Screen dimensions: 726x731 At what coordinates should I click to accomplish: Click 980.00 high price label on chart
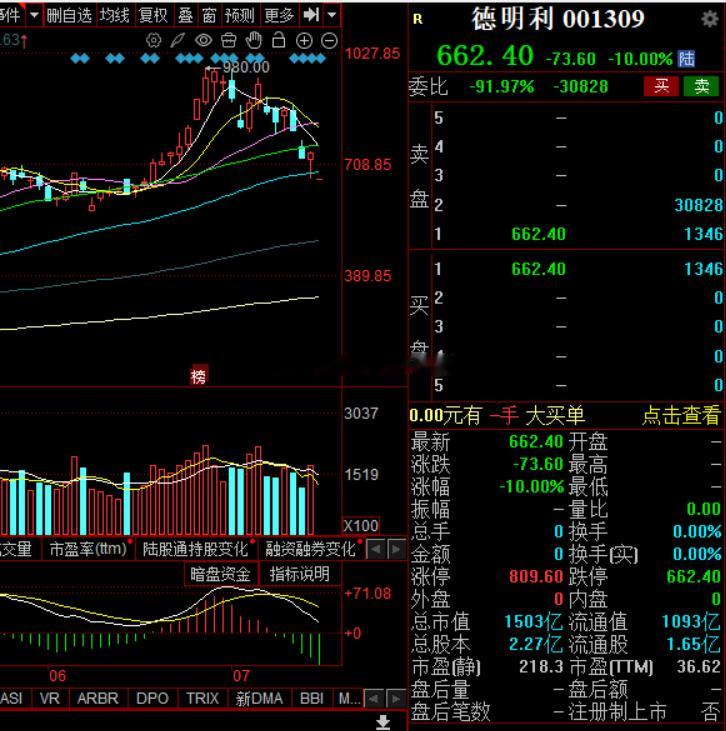246,68
